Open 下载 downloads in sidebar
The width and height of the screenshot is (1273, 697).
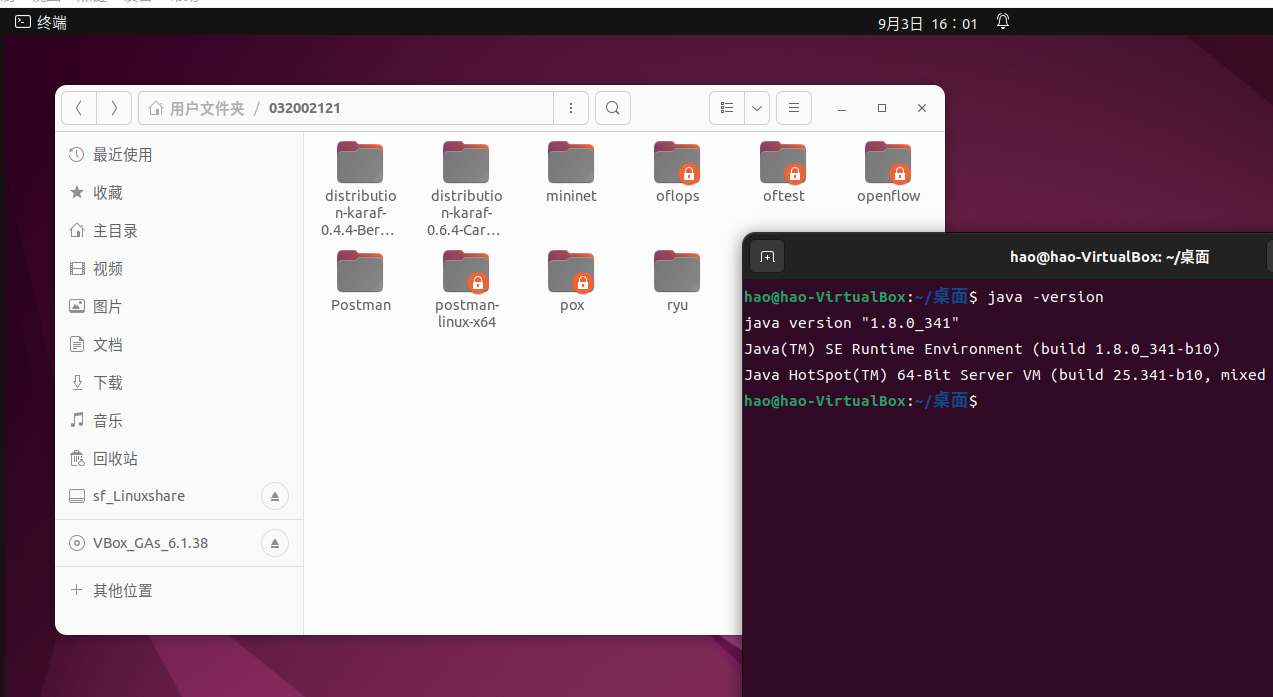click(179, 383)
